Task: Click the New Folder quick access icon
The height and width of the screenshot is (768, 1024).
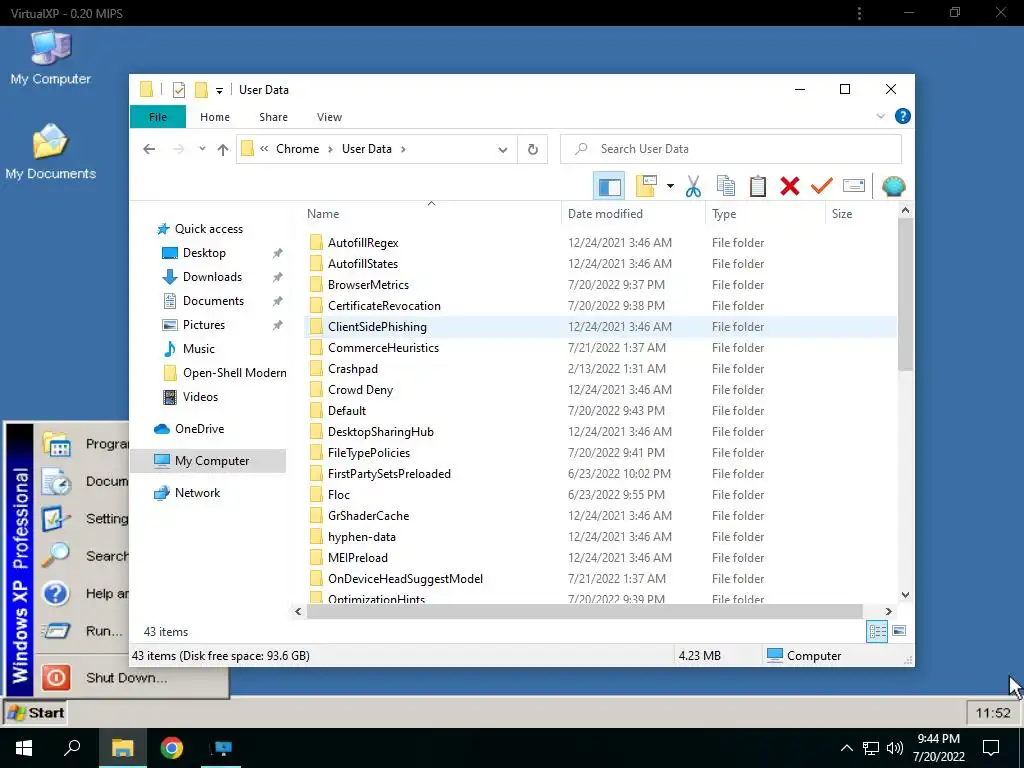Action: [201, 90]
